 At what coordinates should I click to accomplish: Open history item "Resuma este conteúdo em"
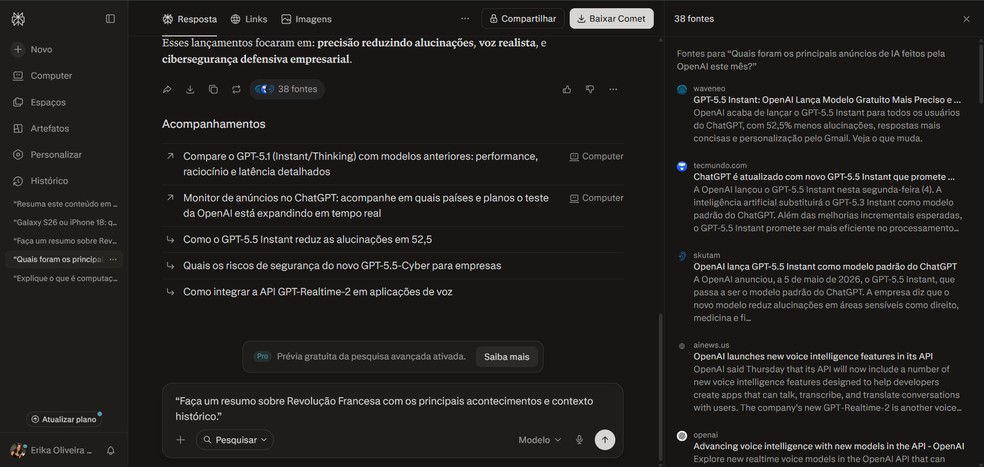(x=65, y=204)
